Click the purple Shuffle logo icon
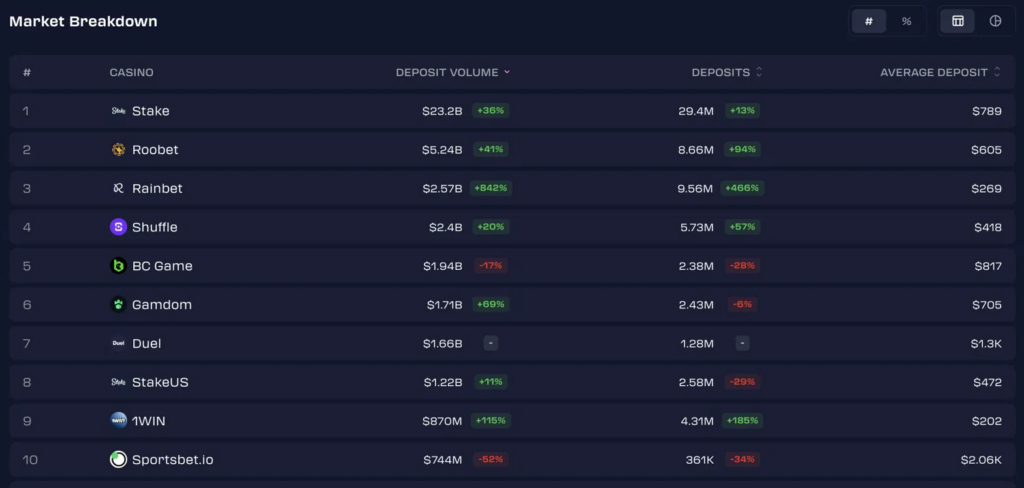Viewport: 1024px width, 488px height. [x=118, y=227]
